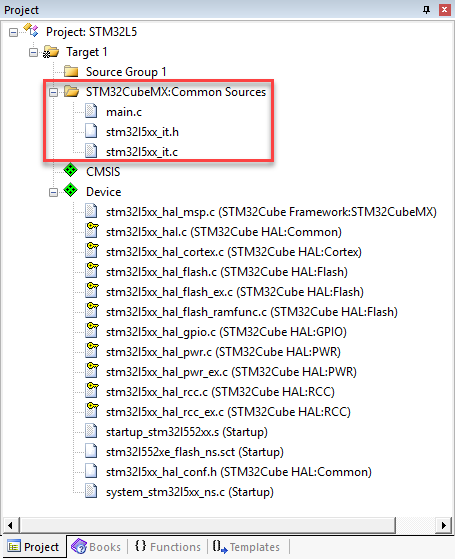The image size is (455, 559).
Task: Select the CMSIS component label
Action: (x=103, y=172)
